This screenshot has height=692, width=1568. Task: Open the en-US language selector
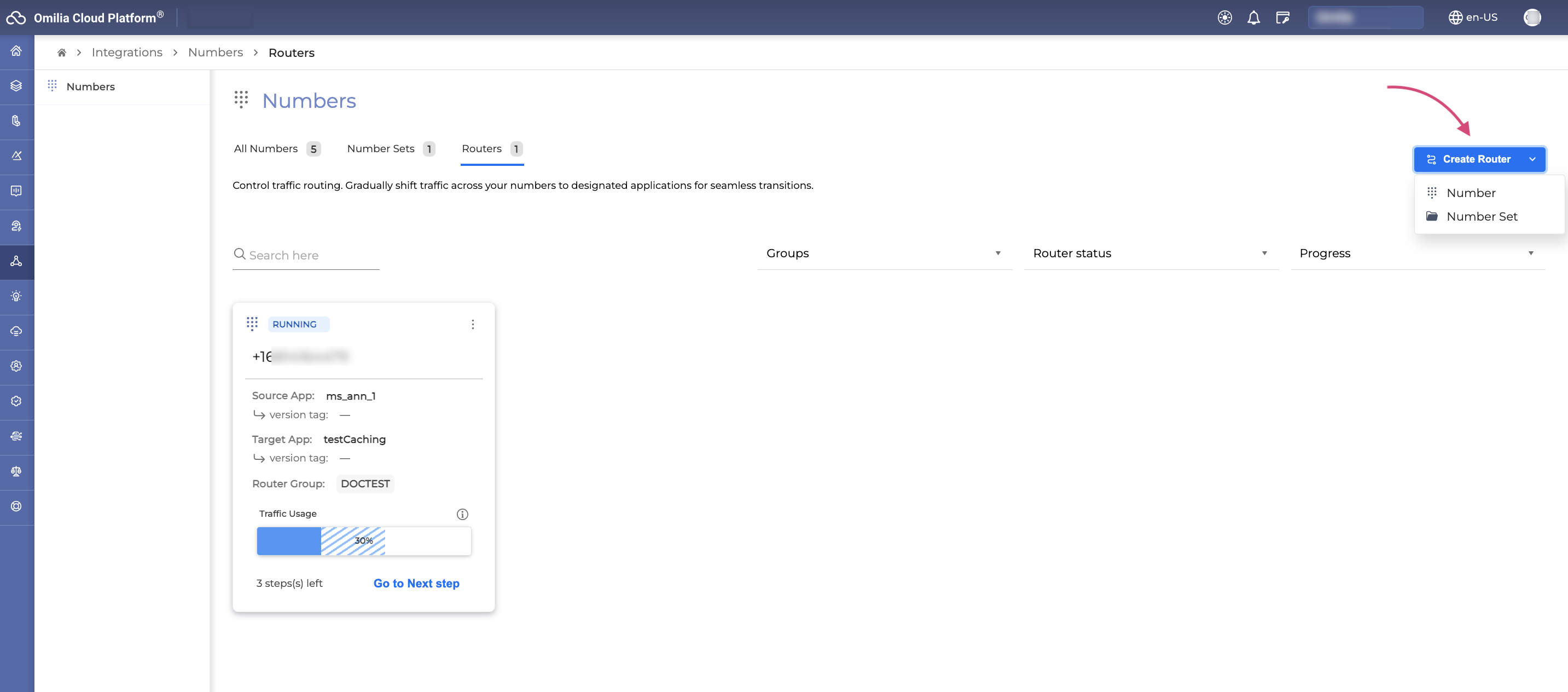pos(1473,18)
